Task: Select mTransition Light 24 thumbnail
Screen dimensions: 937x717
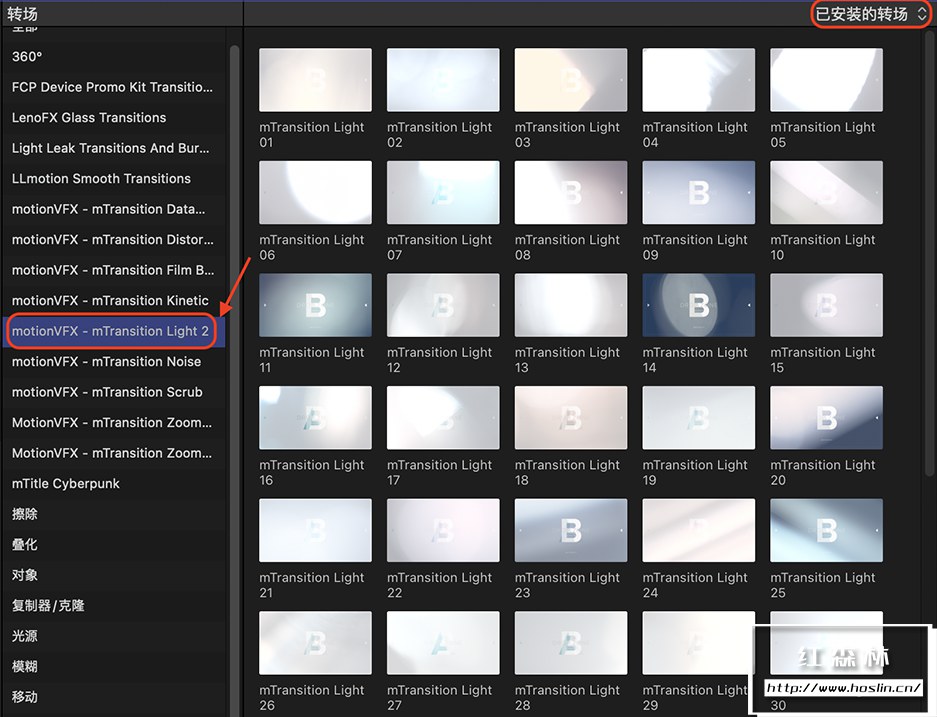Action: click(x=699, y=531)
